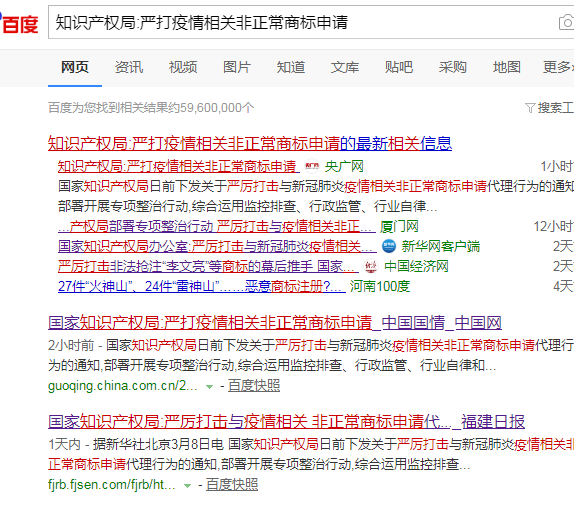Open 百度快照 for the fjrb.fjsen.com result
This screenshot has height=511, width=574.
pos(232,485)
